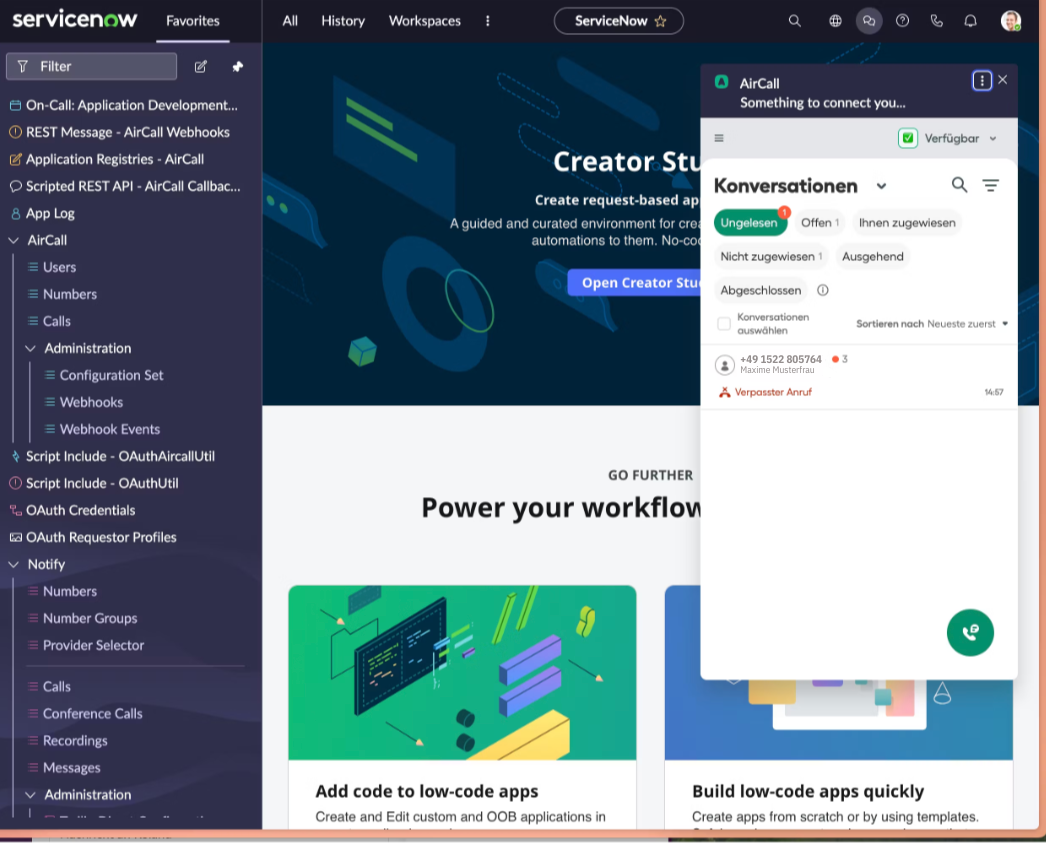Open REST Message - AirCall Webhooks favorite

tap(127, 132)
